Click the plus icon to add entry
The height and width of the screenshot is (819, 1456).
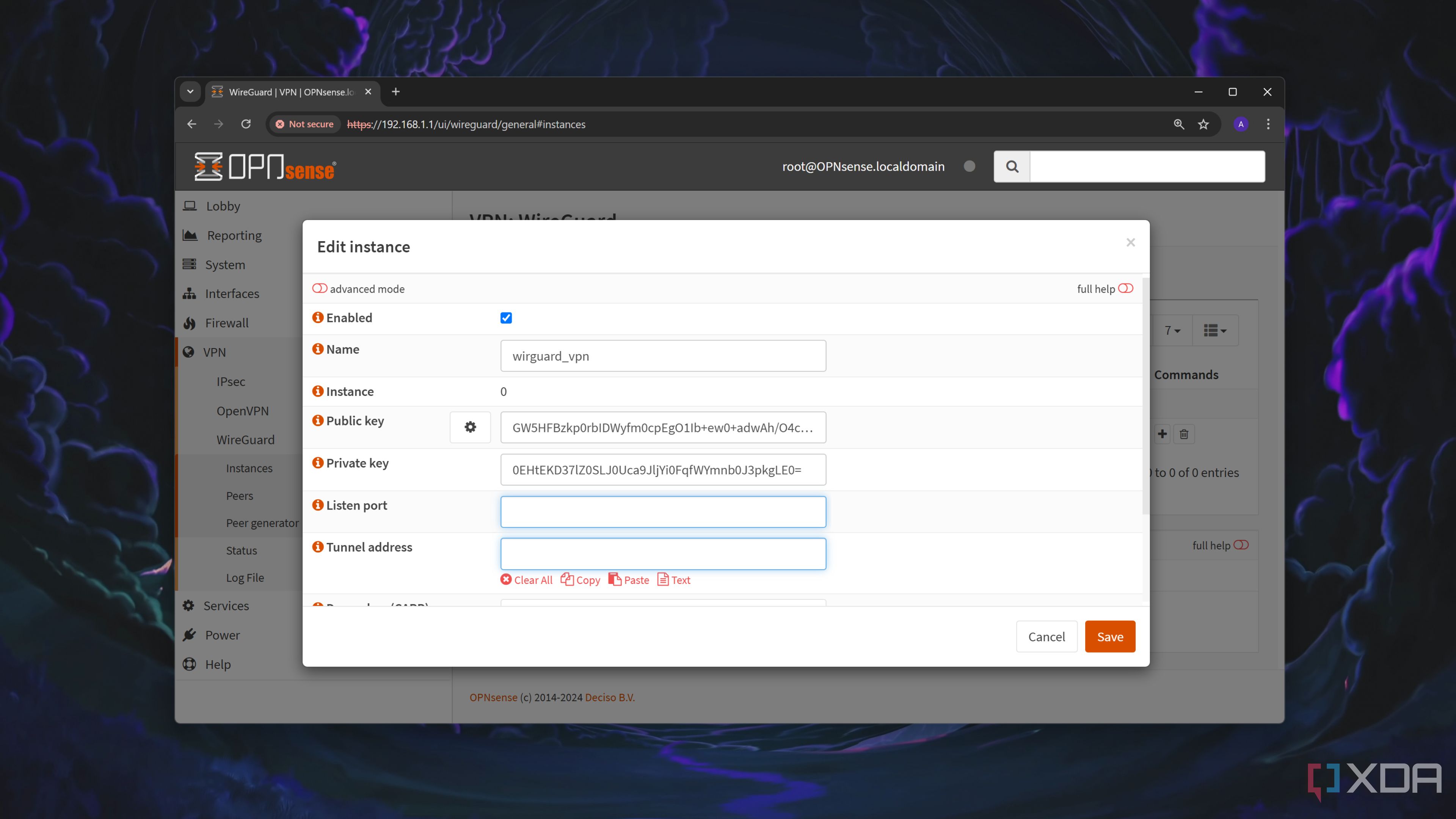coord(1162,434)
